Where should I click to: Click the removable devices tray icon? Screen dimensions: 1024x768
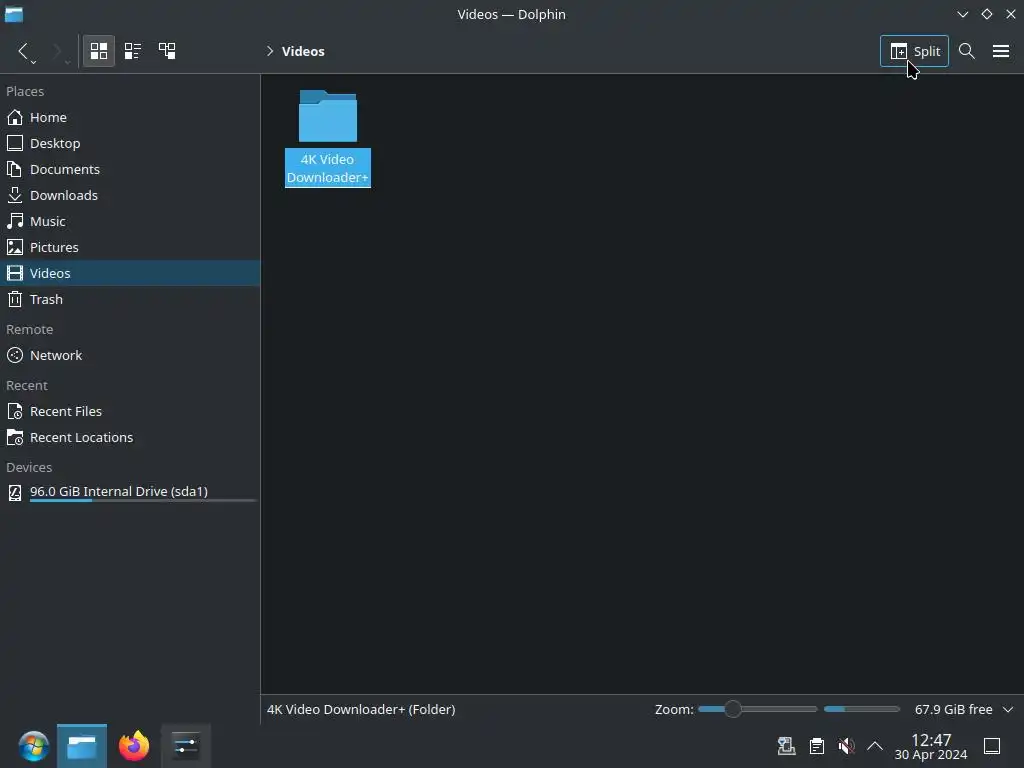(786, 746)
